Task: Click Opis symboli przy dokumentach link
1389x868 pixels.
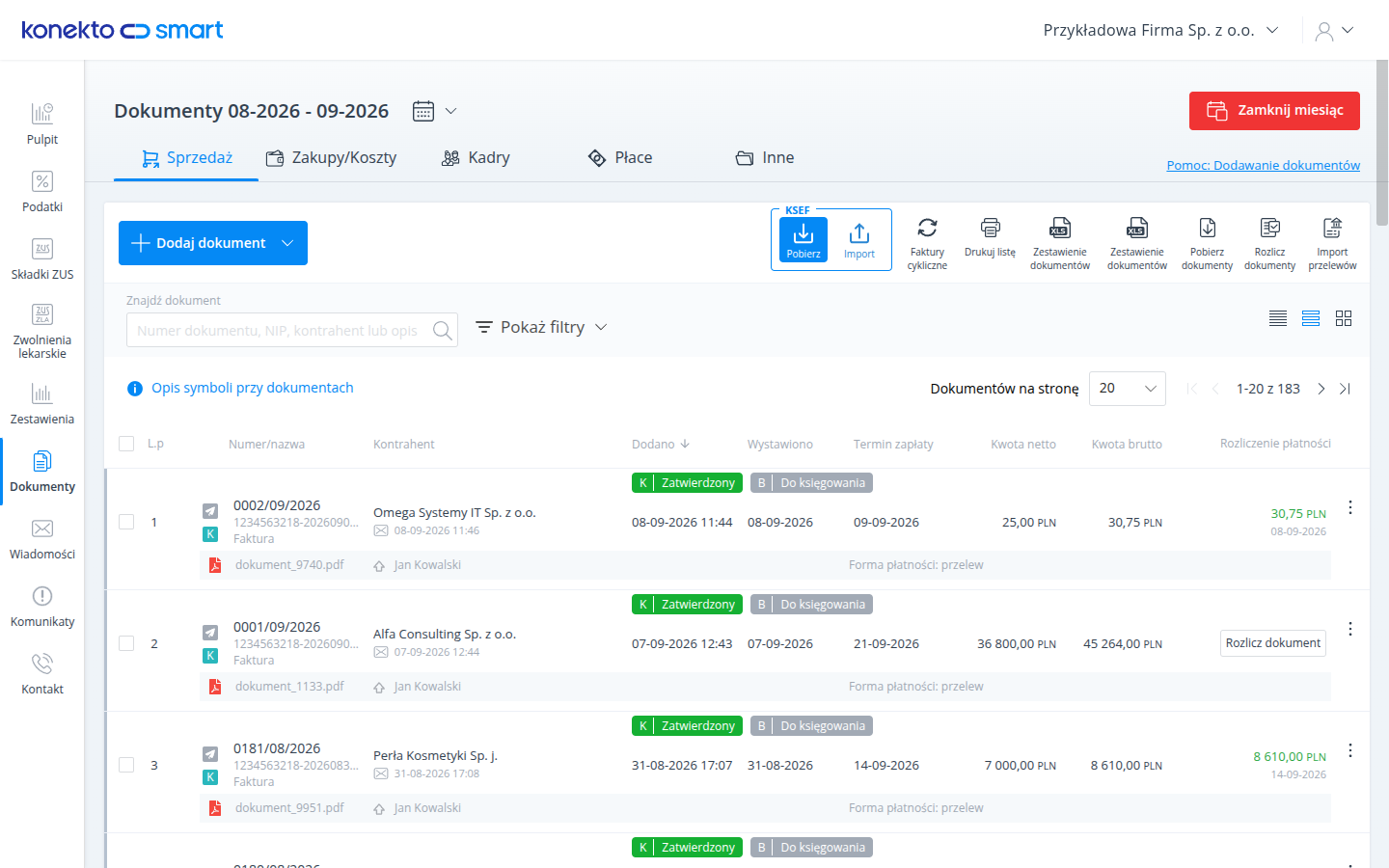Action: pos(252,388)
